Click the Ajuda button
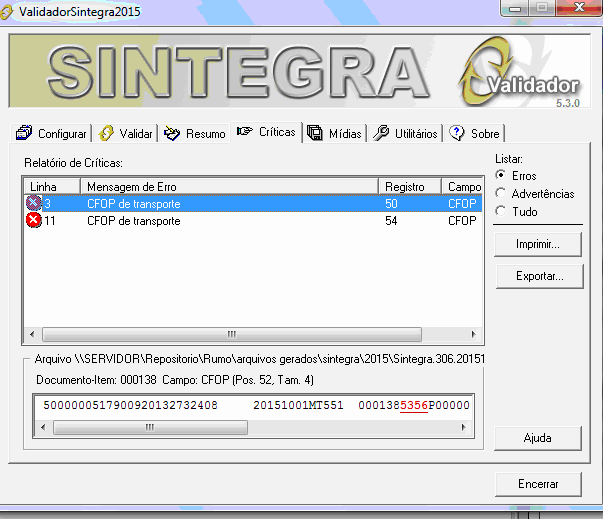 (x=538, y=438)
